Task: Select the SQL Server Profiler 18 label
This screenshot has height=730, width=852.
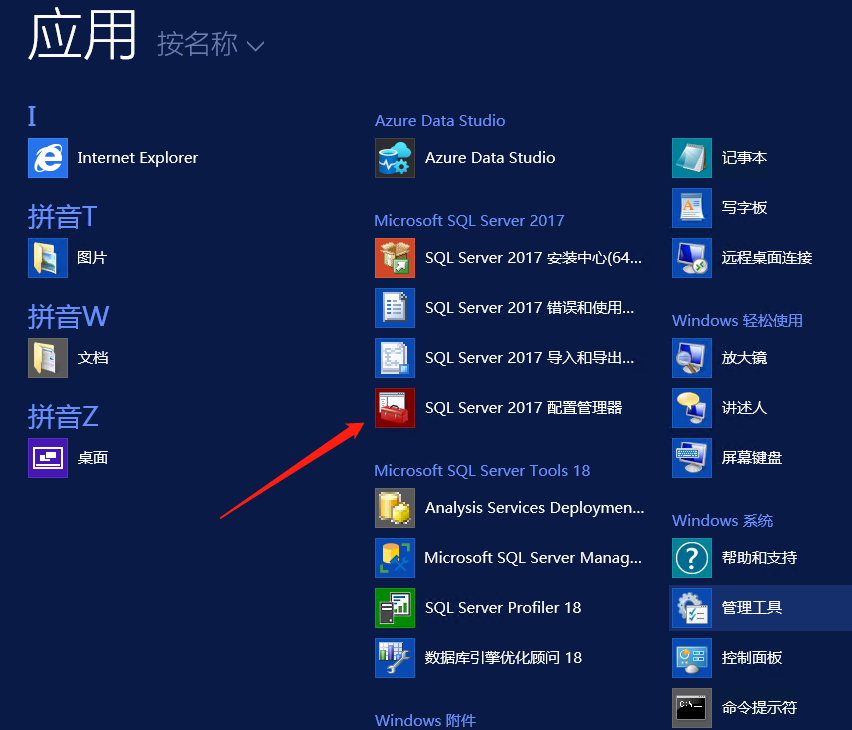Action: pos(503,608)
